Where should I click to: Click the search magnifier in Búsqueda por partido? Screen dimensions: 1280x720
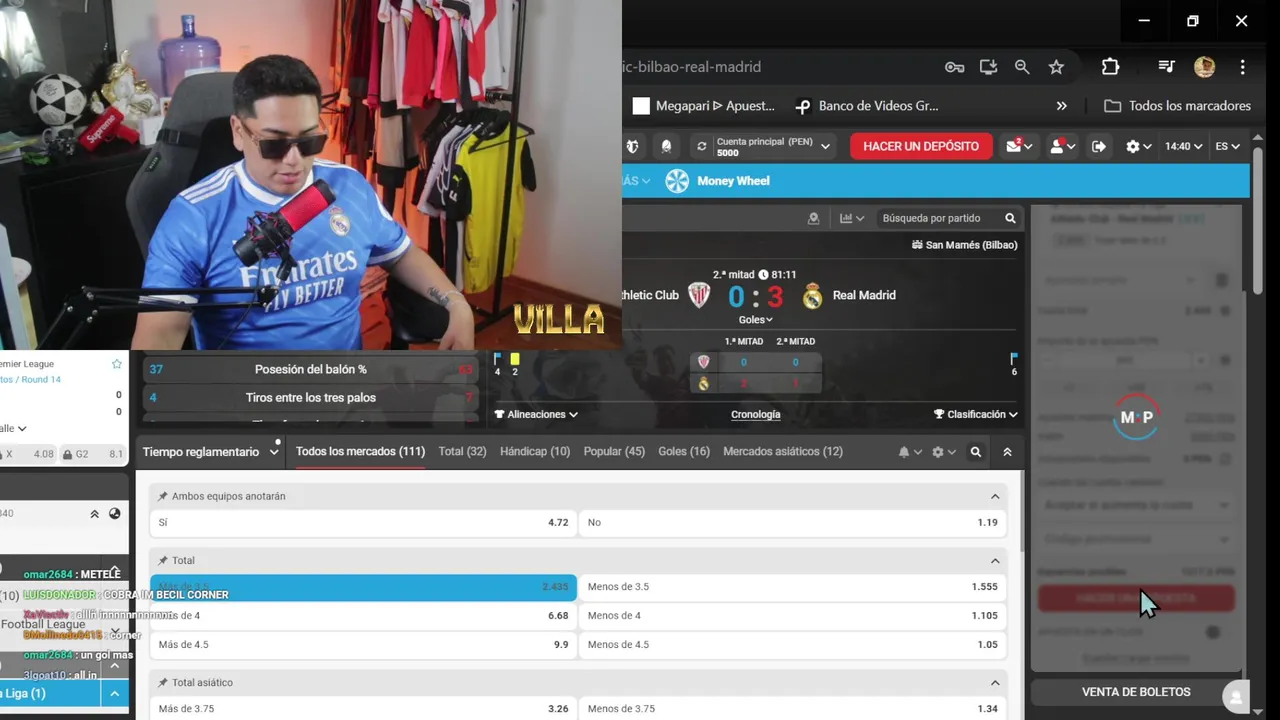coord(1010,218)
